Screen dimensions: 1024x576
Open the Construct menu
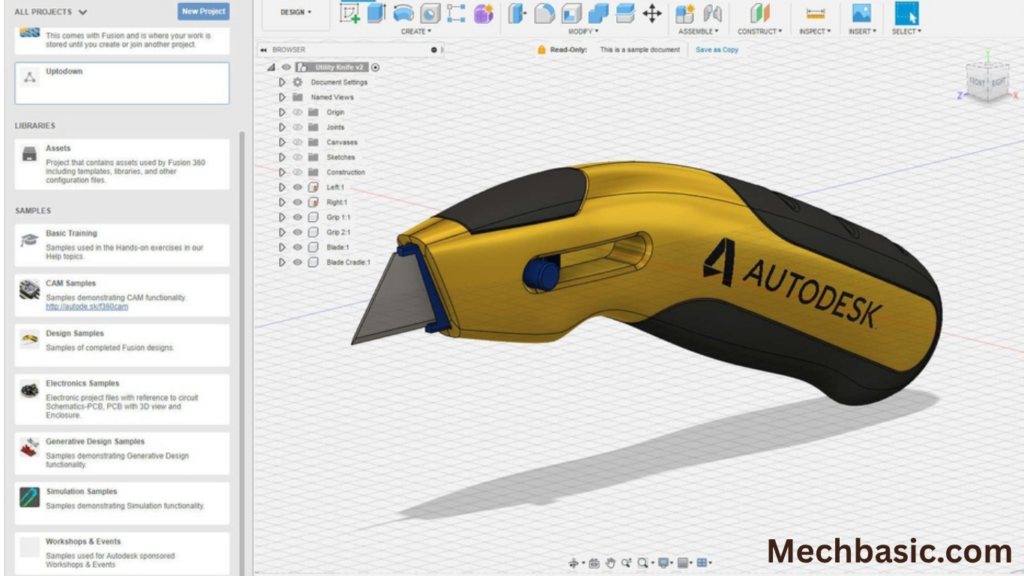point(760,31)
